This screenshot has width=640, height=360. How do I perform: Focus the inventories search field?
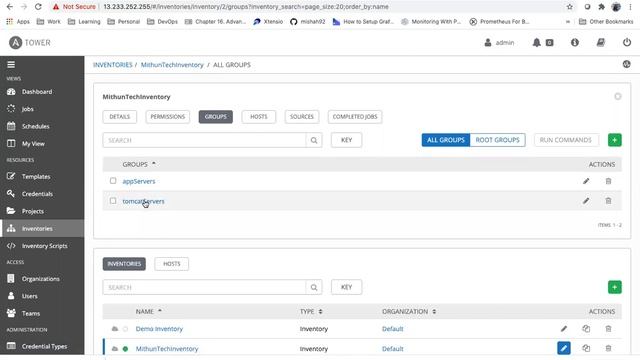[204, 287]
